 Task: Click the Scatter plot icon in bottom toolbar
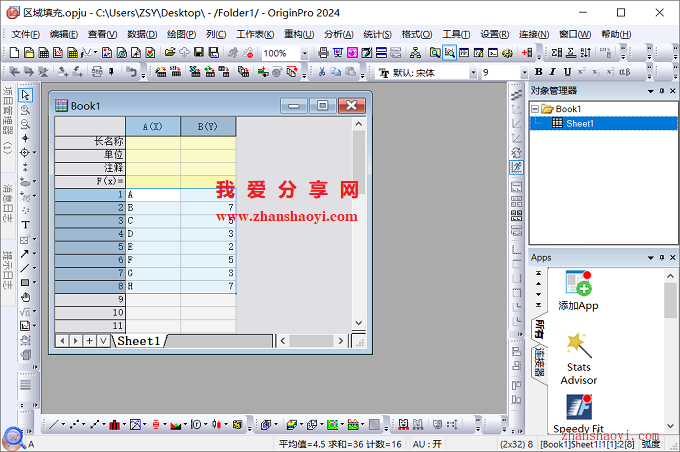(74, 424)
